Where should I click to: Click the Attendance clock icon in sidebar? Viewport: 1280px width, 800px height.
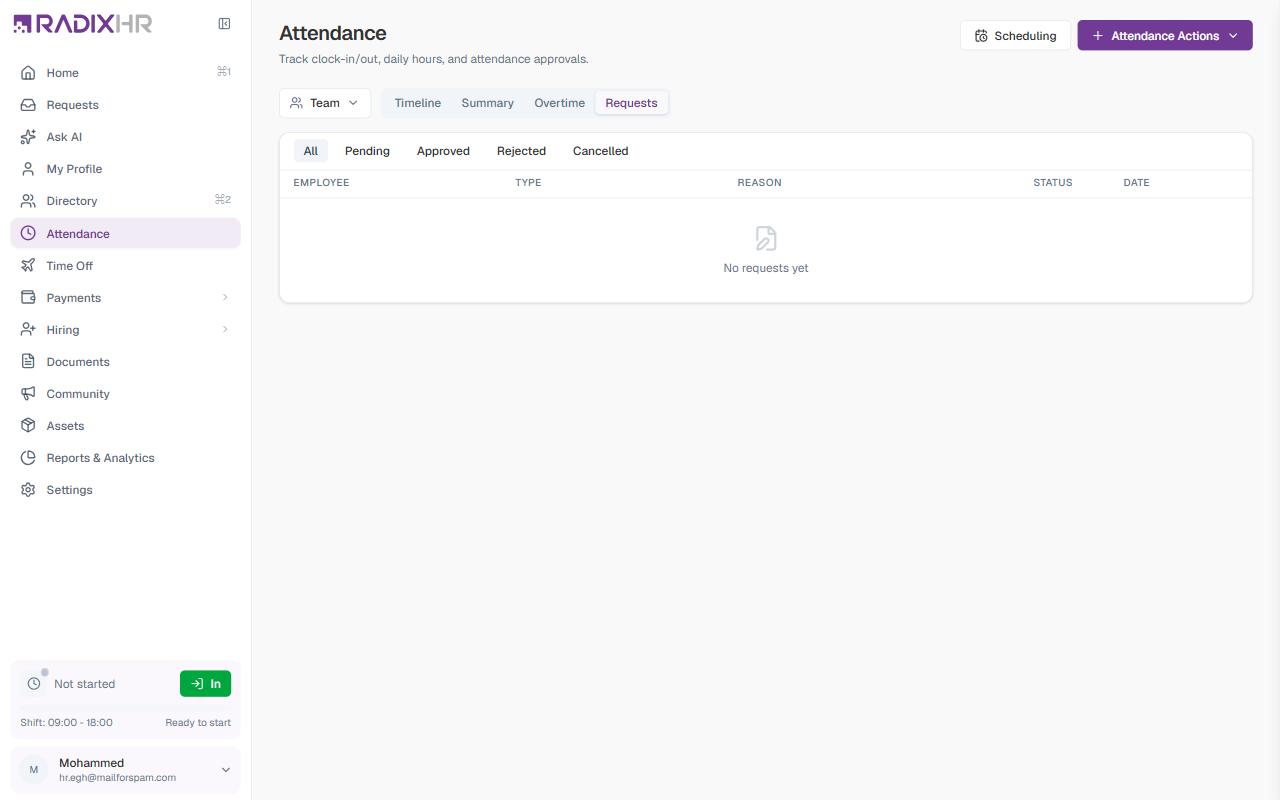tap(28, 233)
